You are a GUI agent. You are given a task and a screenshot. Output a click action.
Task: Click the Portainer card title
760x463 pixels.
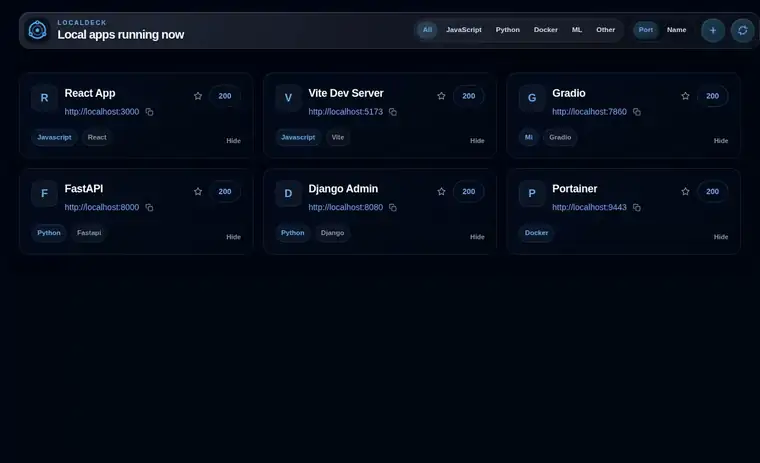(x=574, y=189)
